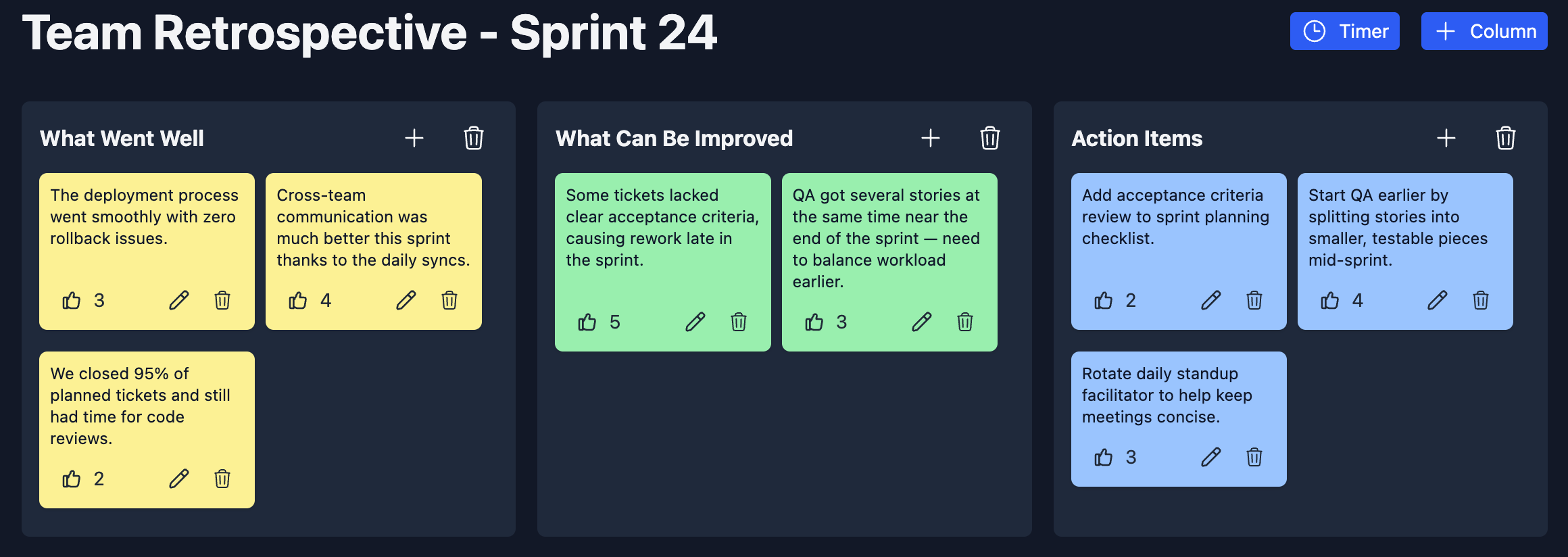Add card to What Went Well column
1568x557 pixels.
click(x=414, y=139)
